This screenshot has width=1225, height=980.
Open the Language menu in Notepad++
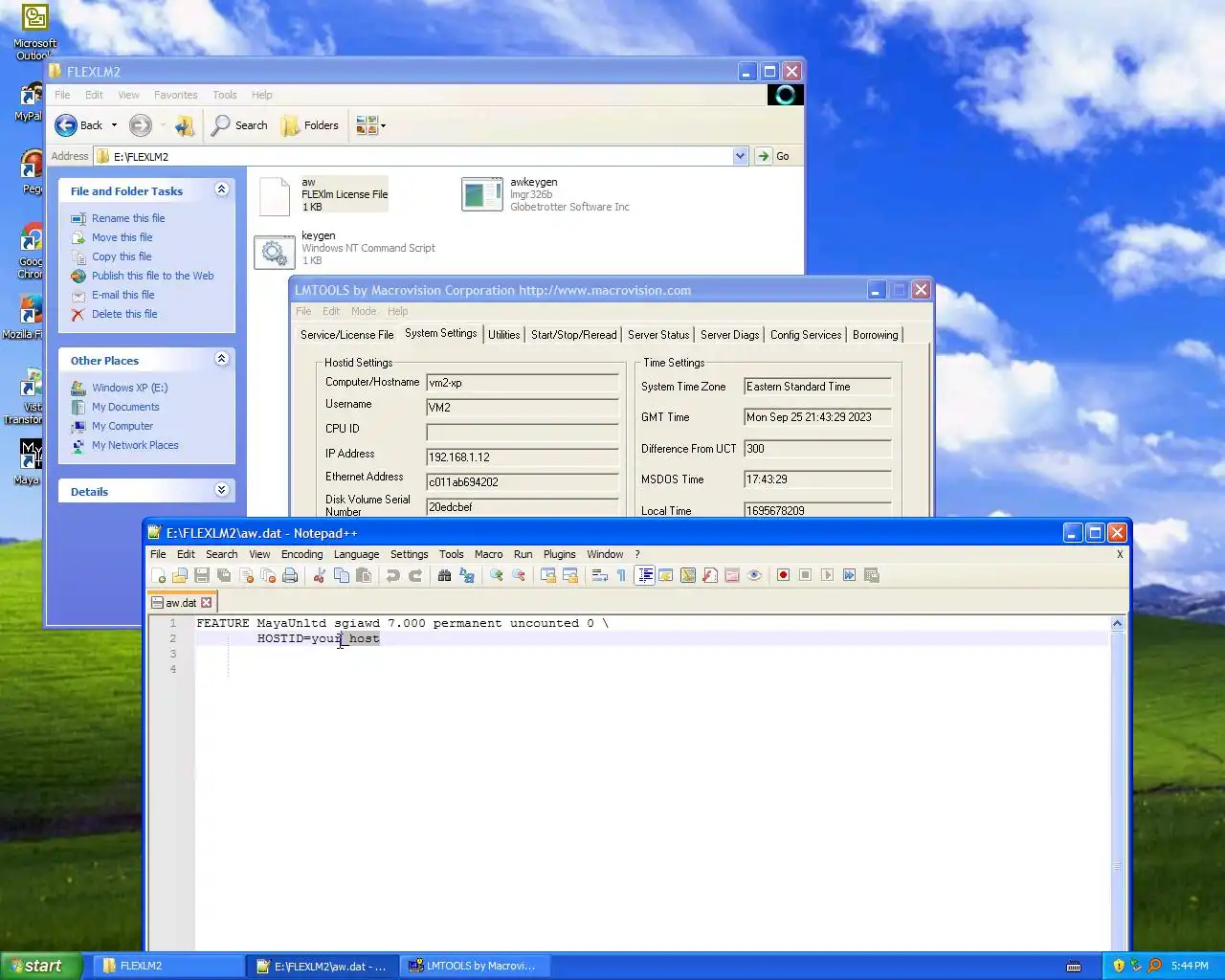coord(356,554)
